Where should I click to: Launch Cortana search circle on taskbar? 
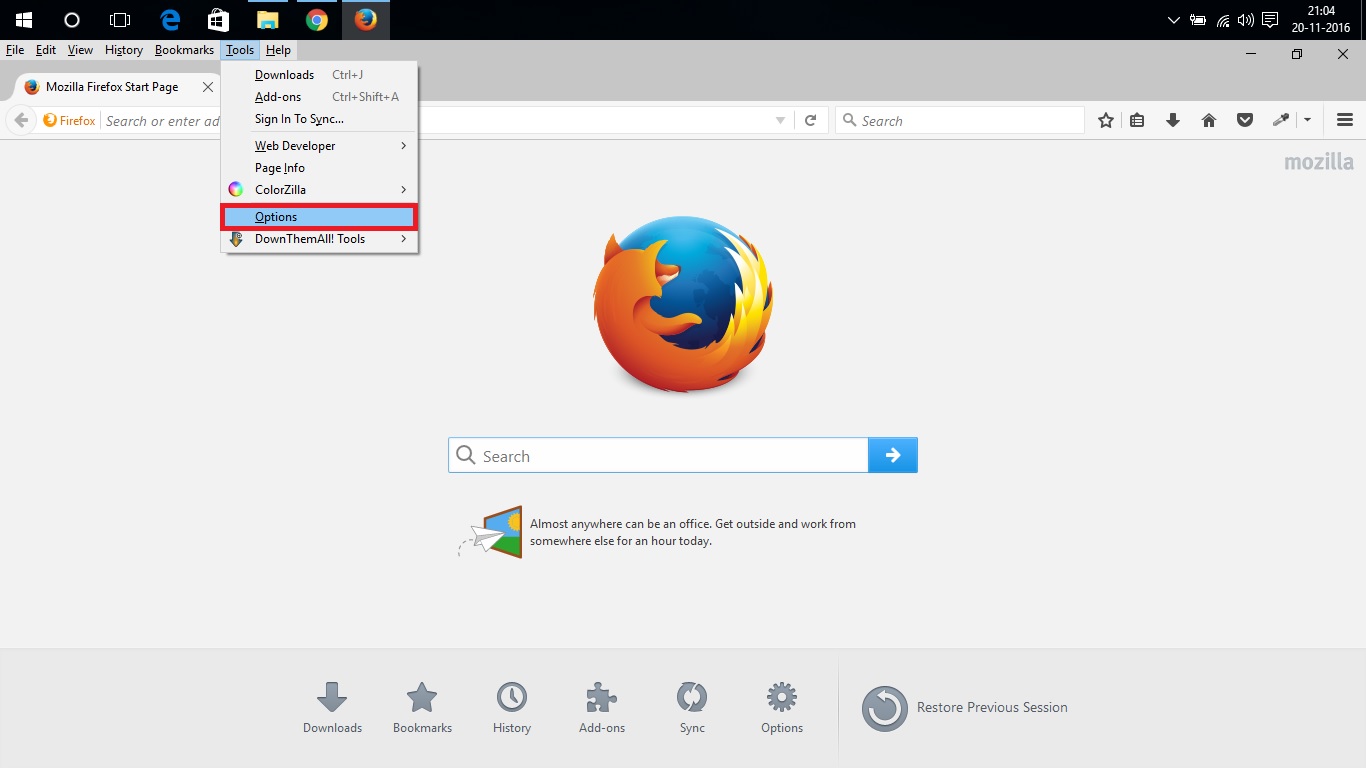pos(71,20)
